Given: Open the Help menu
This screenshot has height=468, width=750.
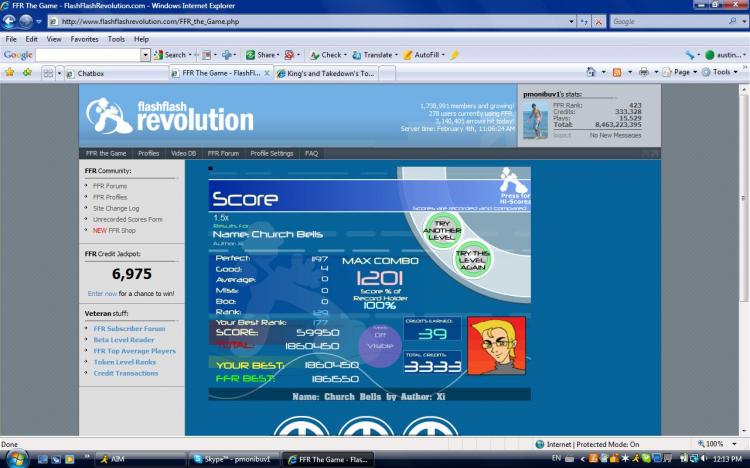Looking at the screenshot, I should coord(141,39).
